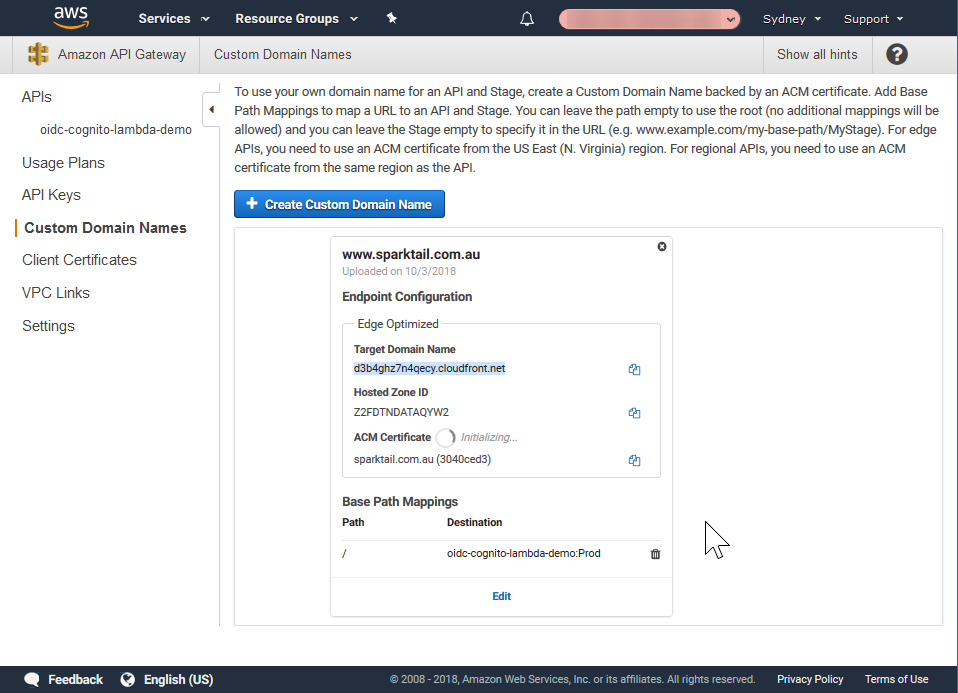Image resolution: width=958 pixels, height=693 pixels.
Task: Expand the Support dropdown
Action: 871,18
